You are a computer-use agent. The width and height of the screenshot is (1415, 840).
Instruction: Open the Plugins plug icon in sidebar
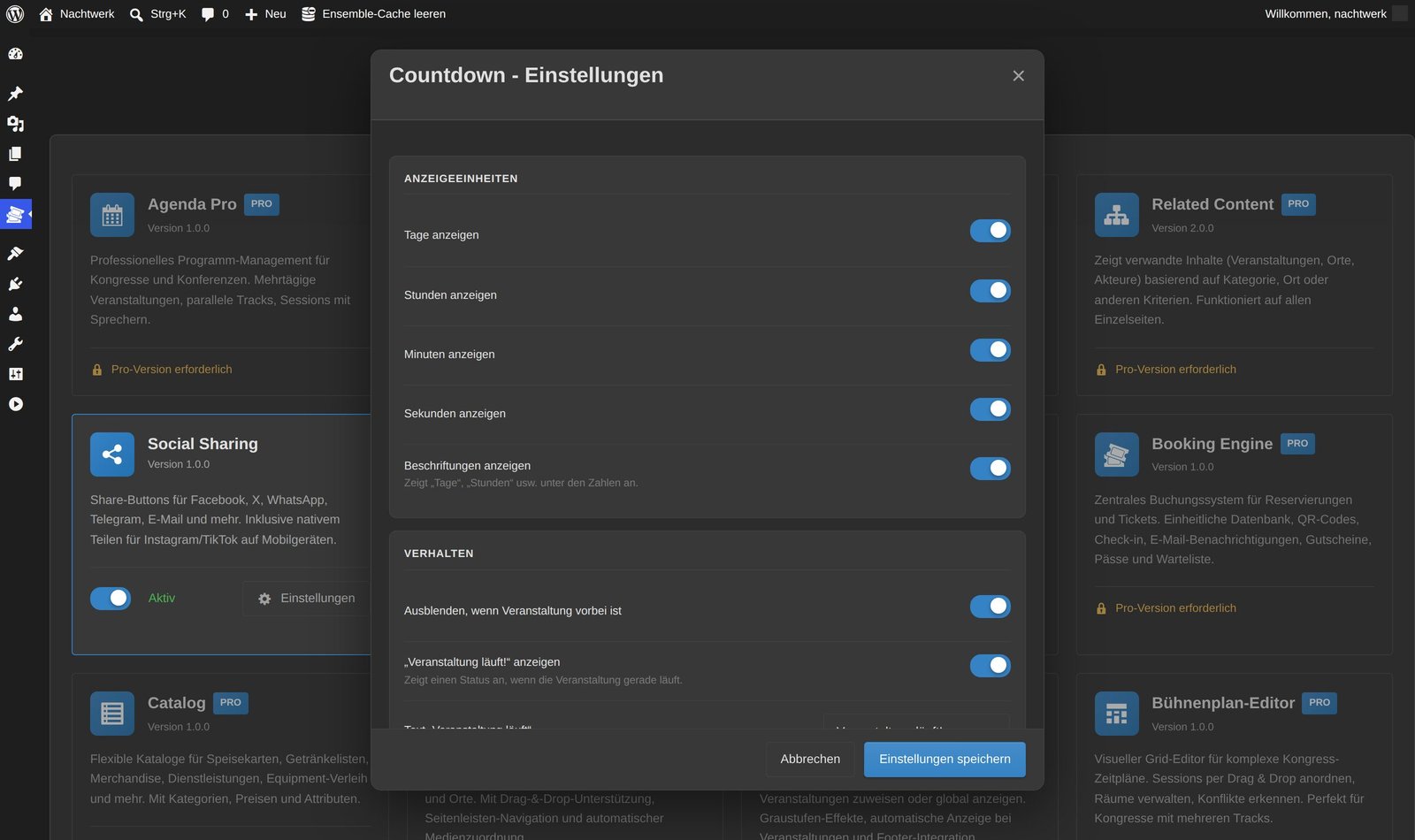15,284
